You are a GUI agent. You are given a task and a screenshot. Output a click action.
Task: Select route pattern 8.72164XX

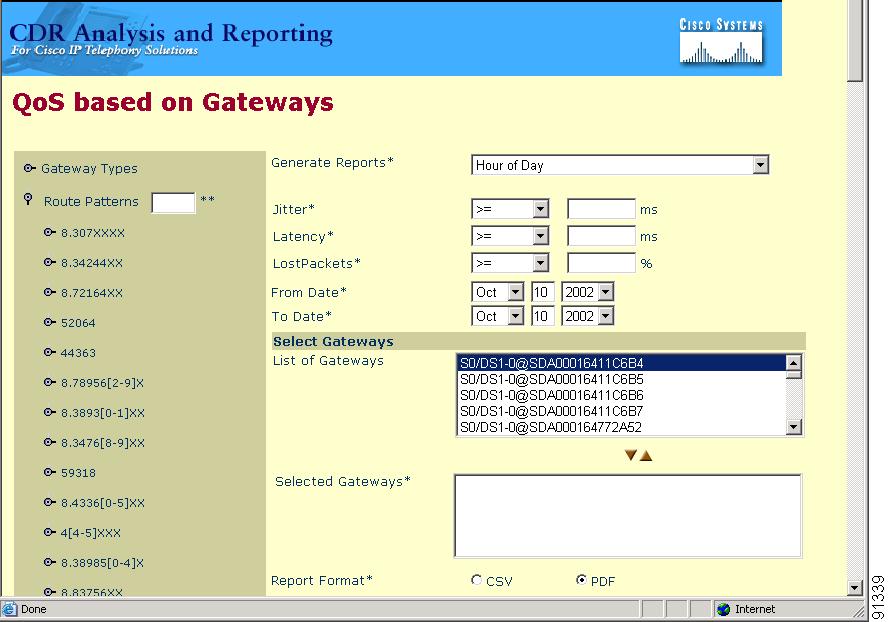tap(92, 293)
